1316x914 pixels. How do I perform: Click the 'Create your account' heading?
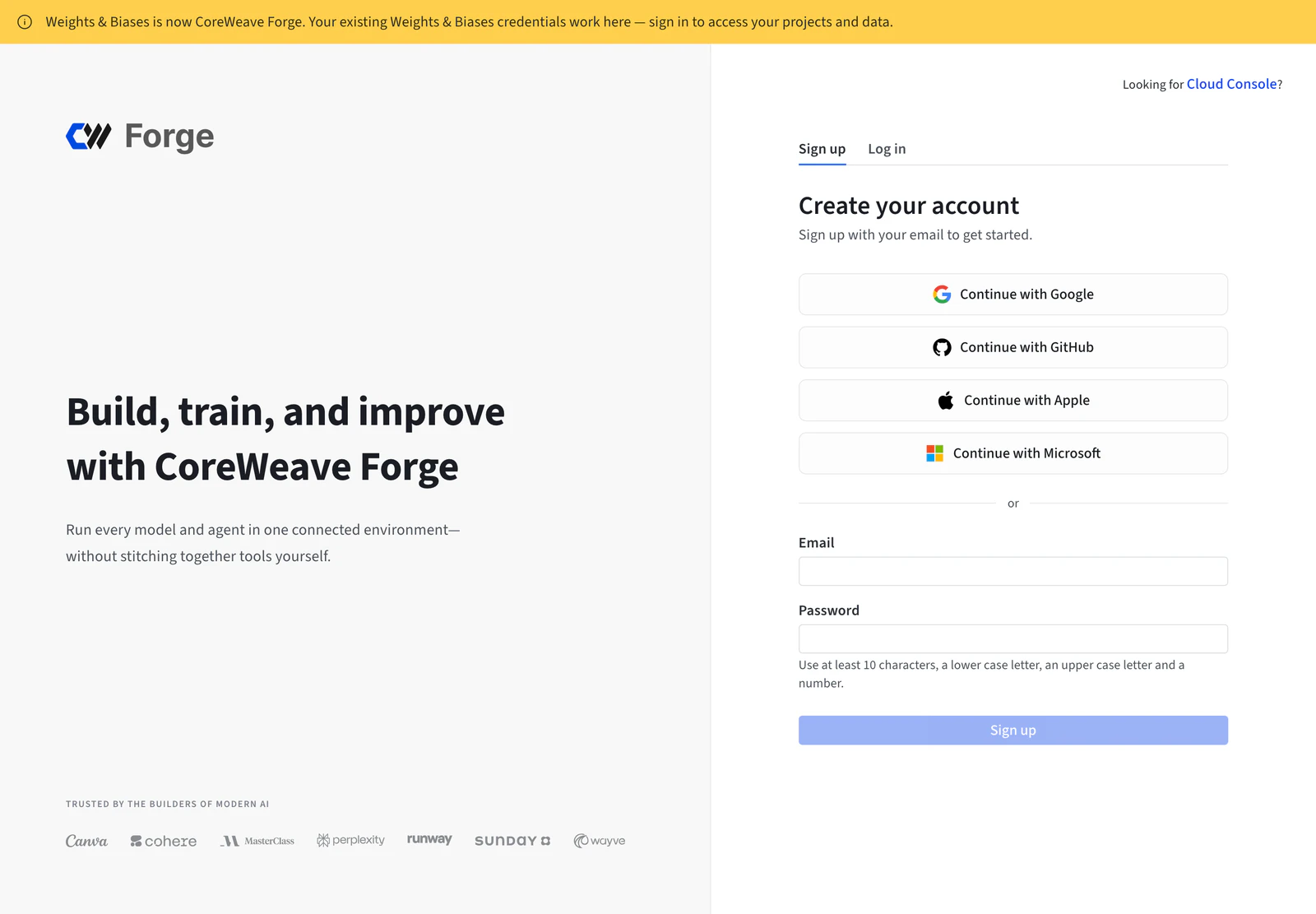(909, 206)
